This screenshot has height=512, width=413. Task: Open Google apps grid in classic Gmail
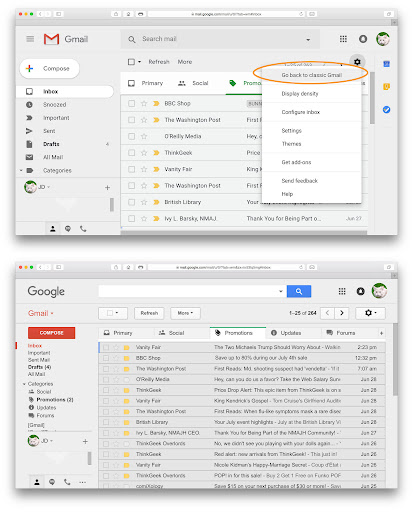[342, 291]
